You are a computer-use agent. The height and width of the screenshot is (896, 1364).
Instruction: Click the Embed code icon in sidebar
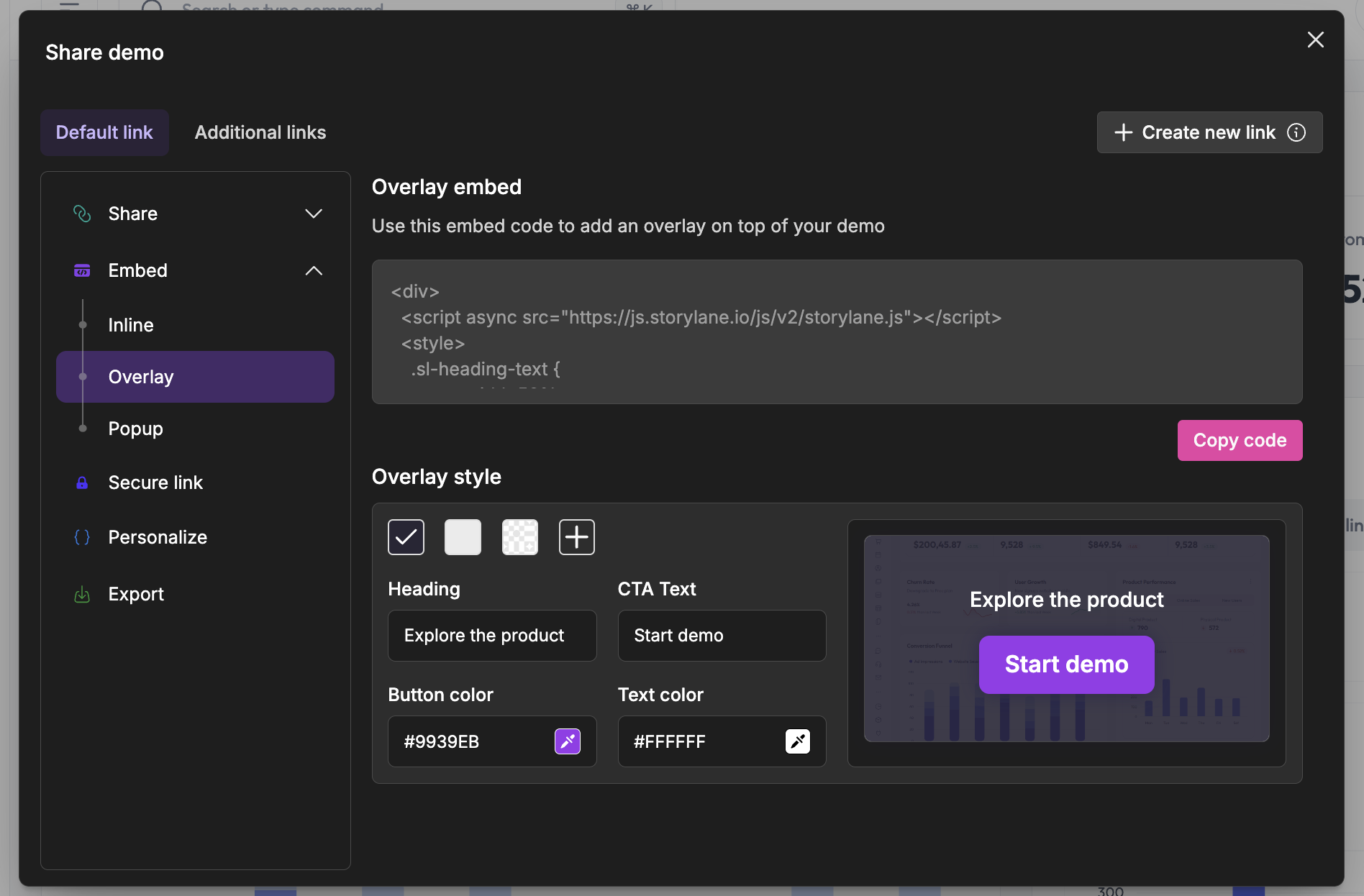click(x=82, y=270)
